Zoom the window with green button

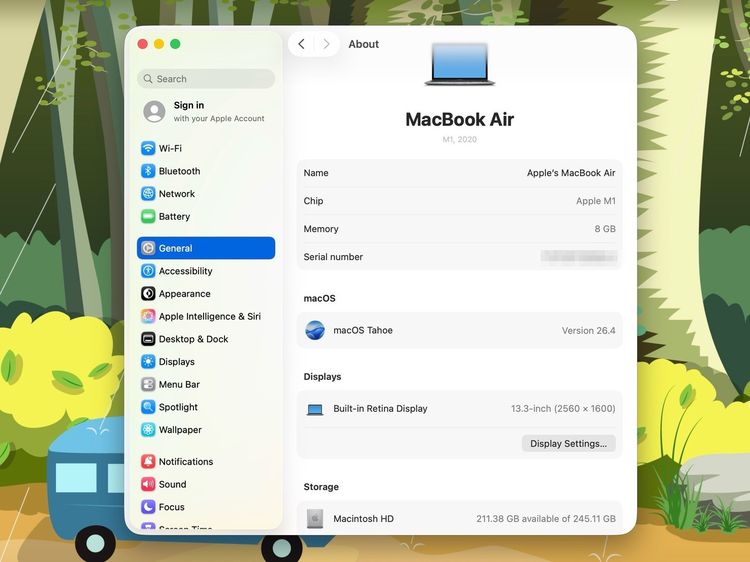pos(175,44)
